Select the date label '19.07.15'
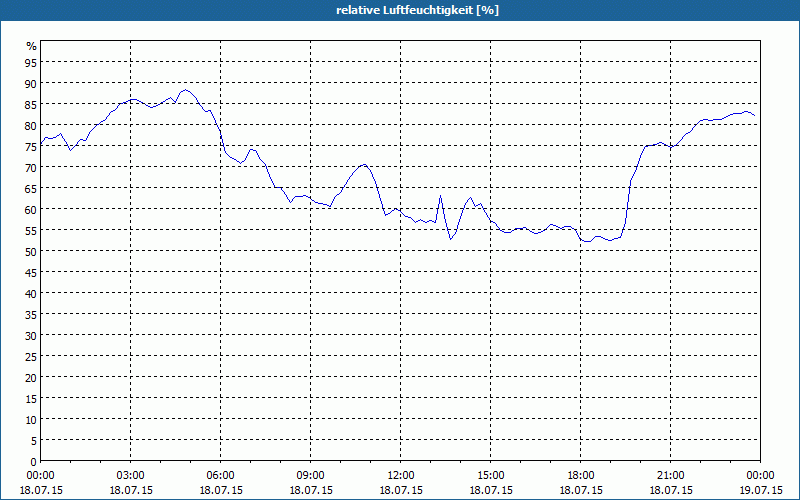 point(760,490)
